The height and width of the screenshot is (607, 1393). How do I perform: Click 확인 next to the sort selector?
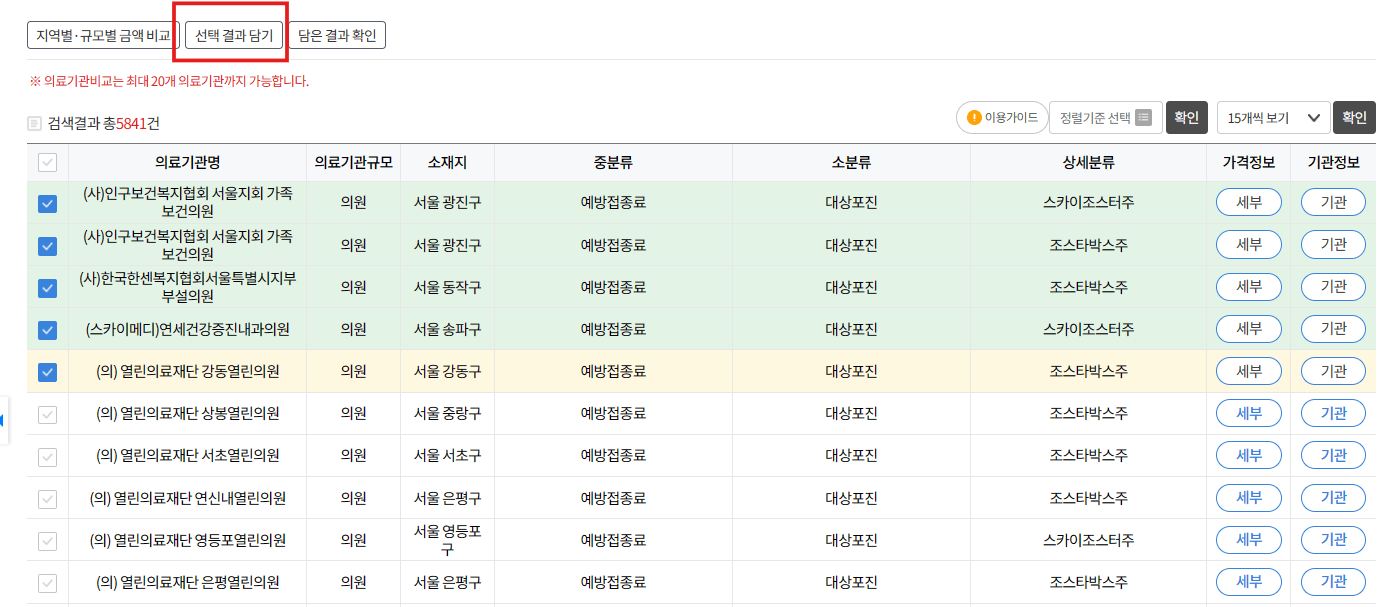tap(1187, 117)
